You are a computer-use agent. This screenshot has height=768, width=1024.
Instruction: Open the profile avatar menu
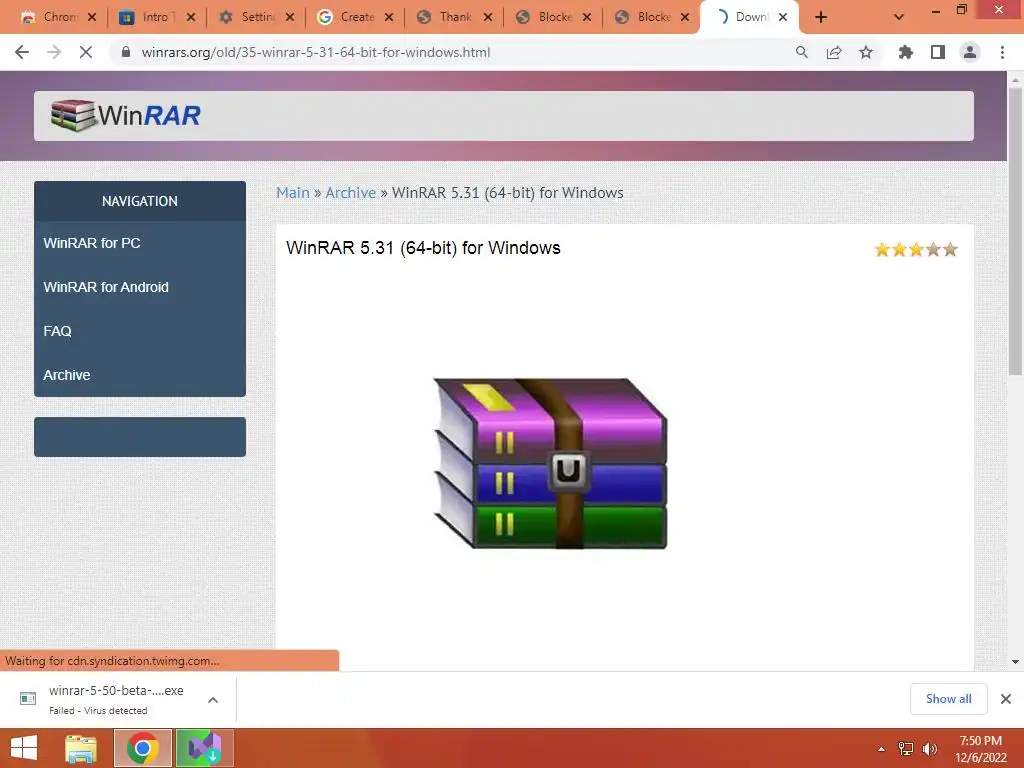[970, 52]
